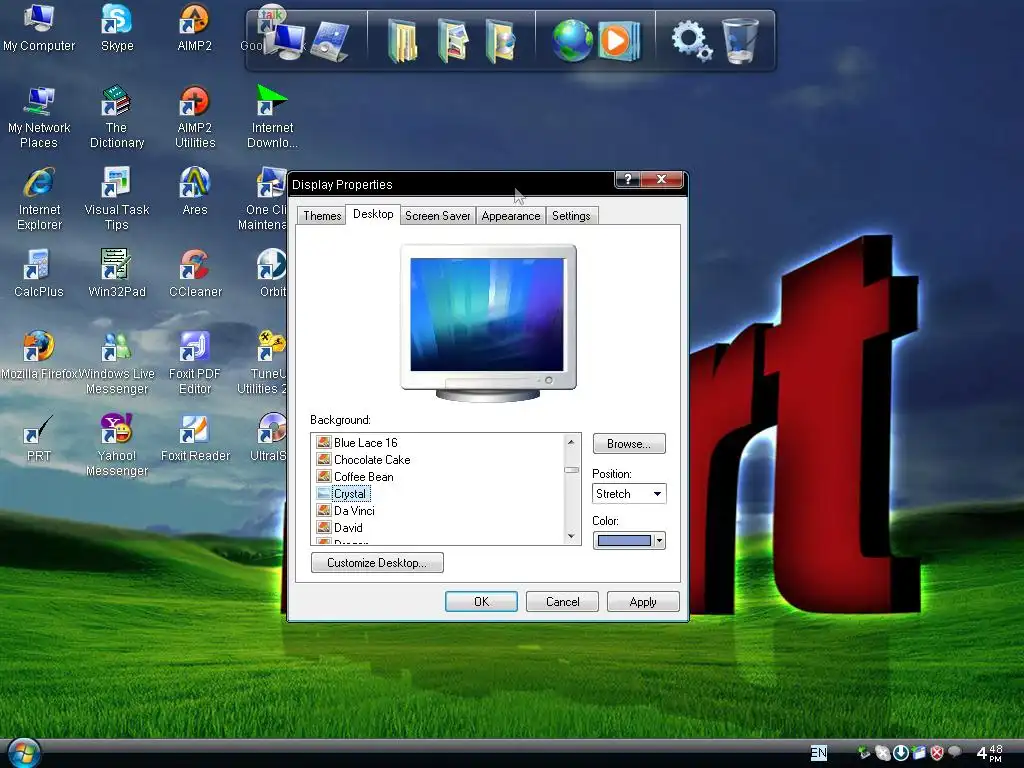The width and height of the screenshot is (1024, 768).
Task: Open Foxit Reader shortcut
Action: click(195, 438)
